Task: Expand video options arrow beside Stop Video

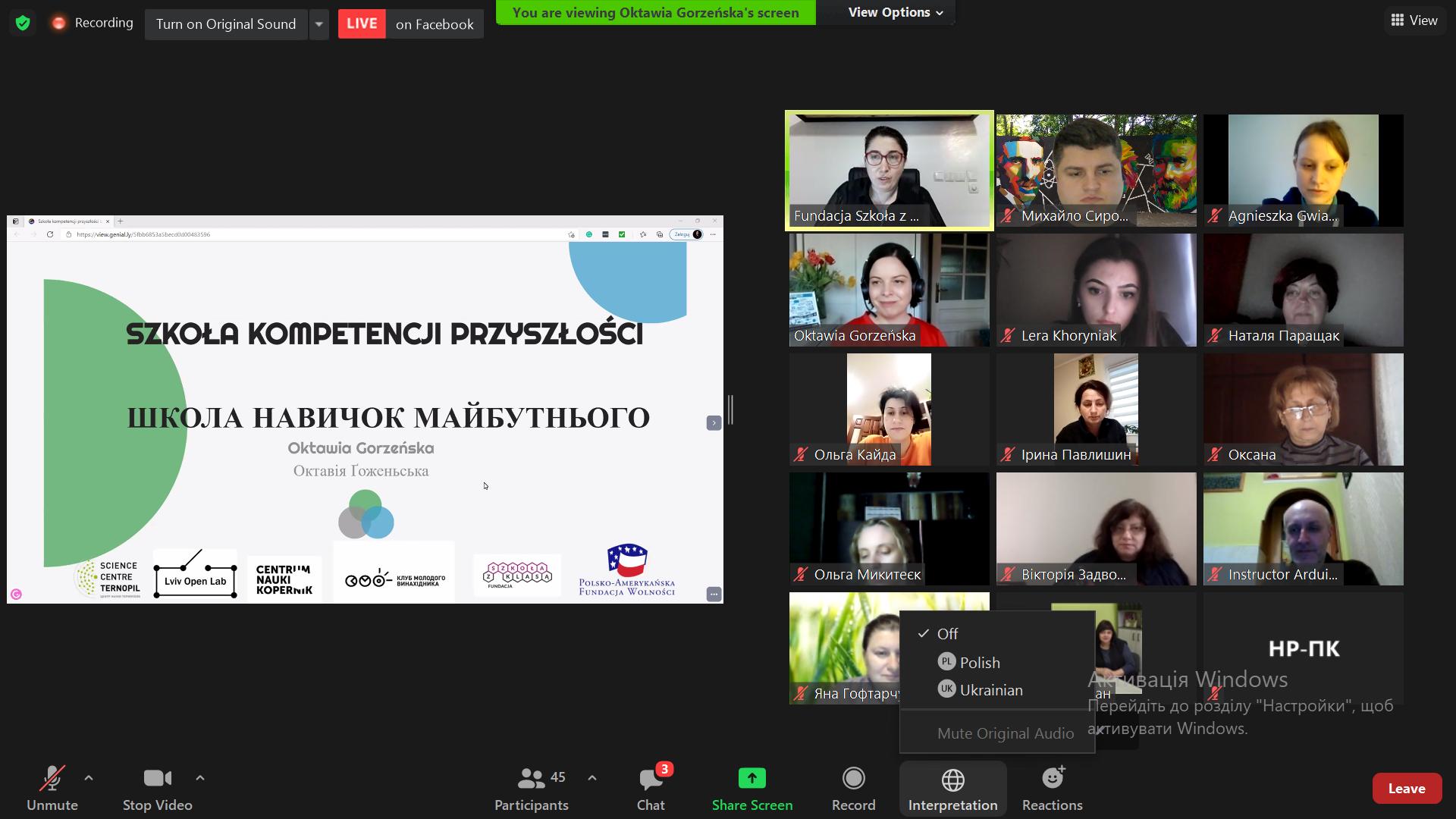Action: (x=200, y=778)
